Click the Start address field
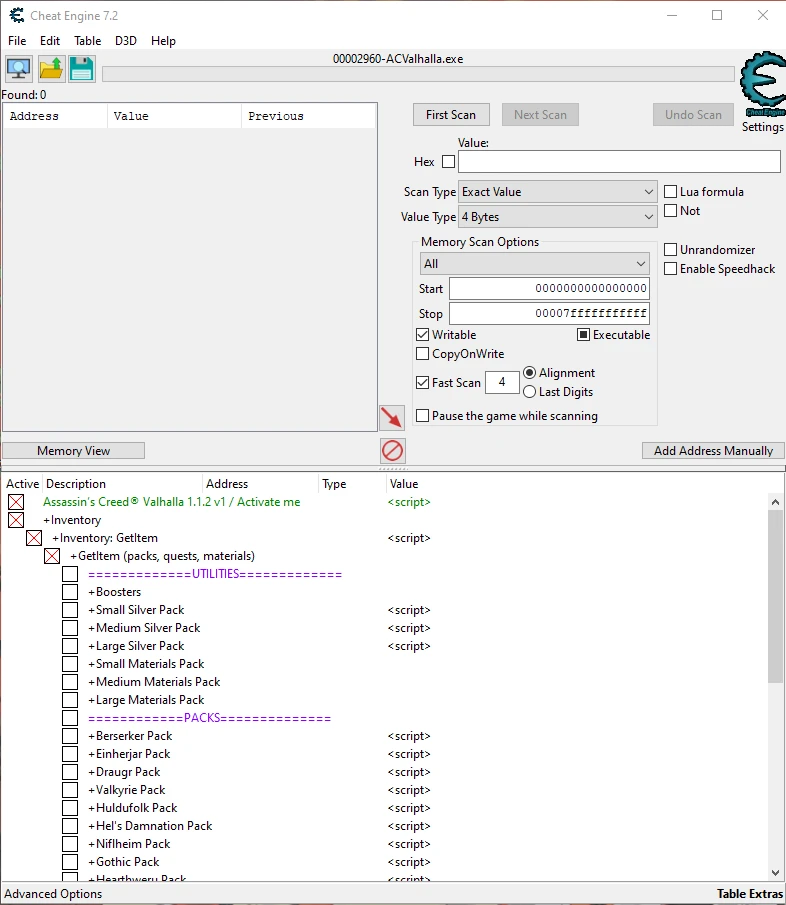Image resolution: width=786 pixels, height=905 pixels. click(x=549, y=288)
